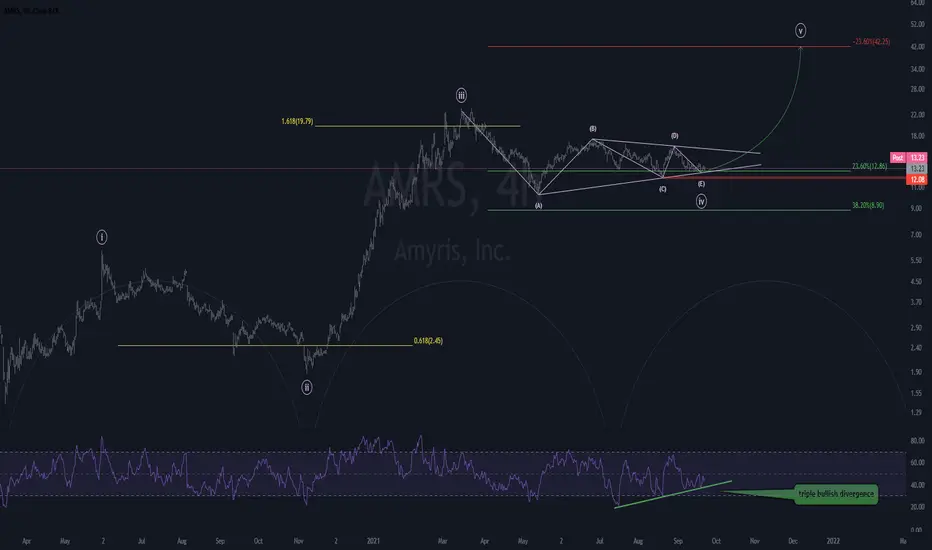Image resolution: width=932 pixels, height=550 pixels.
Task: Click 64.00 on the price axis
Action: [917, 3]
